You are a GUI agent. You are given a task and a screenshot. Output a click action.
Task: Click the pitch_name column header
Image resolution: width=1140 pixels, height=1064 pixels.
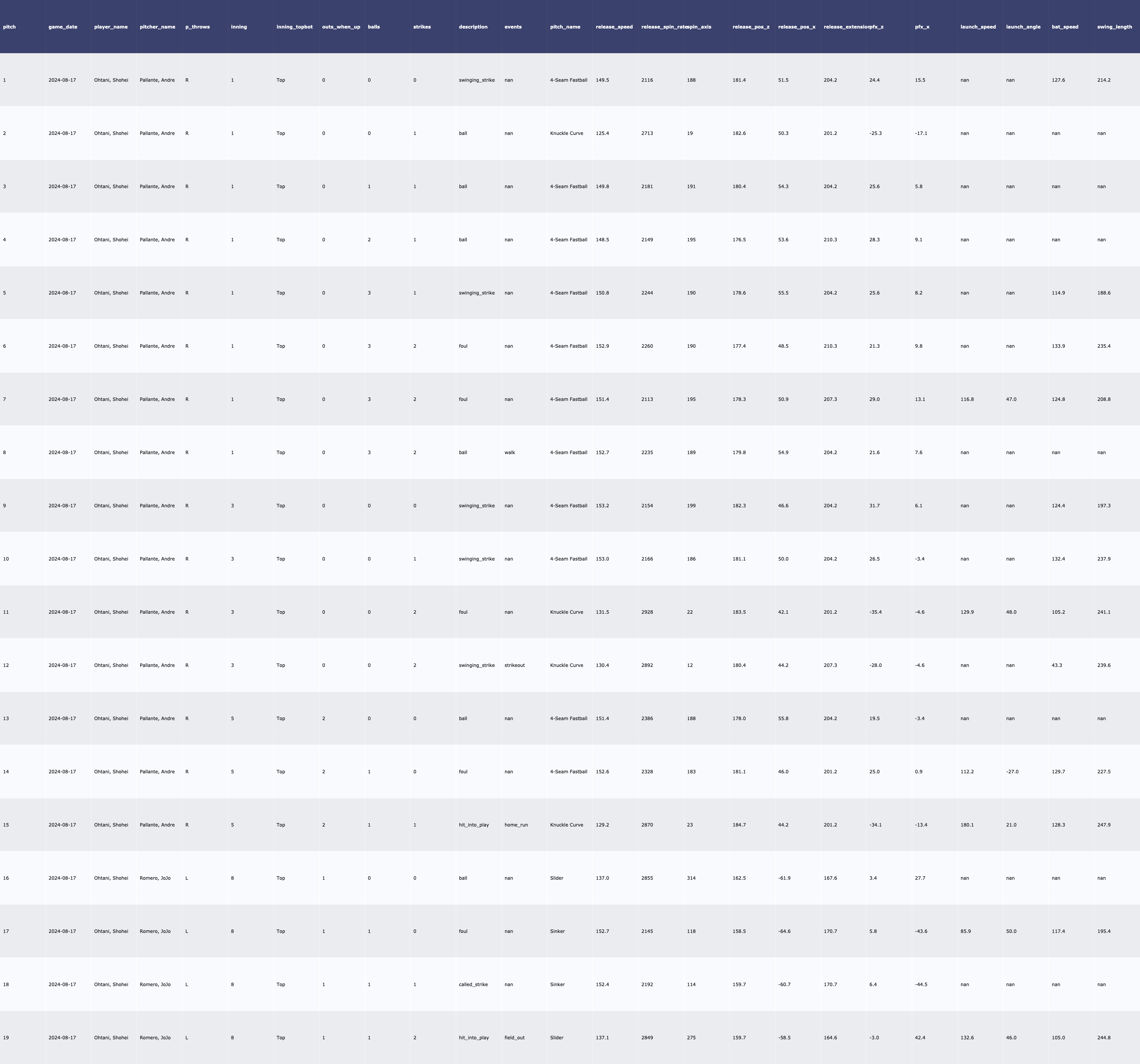pyautogui.click(x=565, y=27)
